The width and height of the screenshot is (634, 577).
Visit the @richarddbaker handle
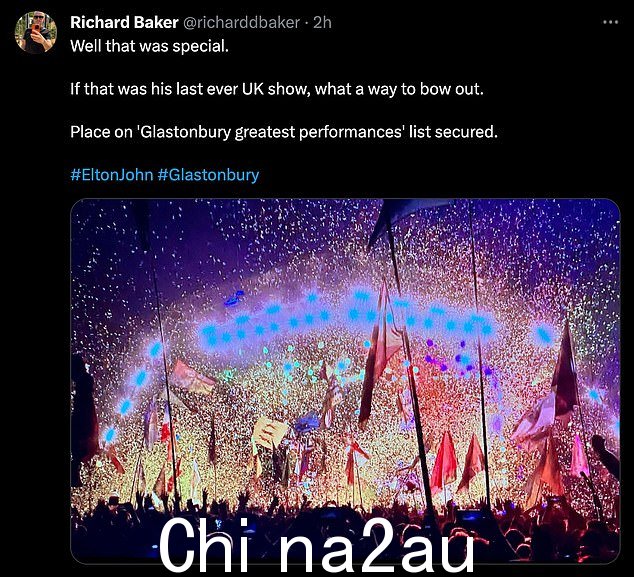pos(241,23)
